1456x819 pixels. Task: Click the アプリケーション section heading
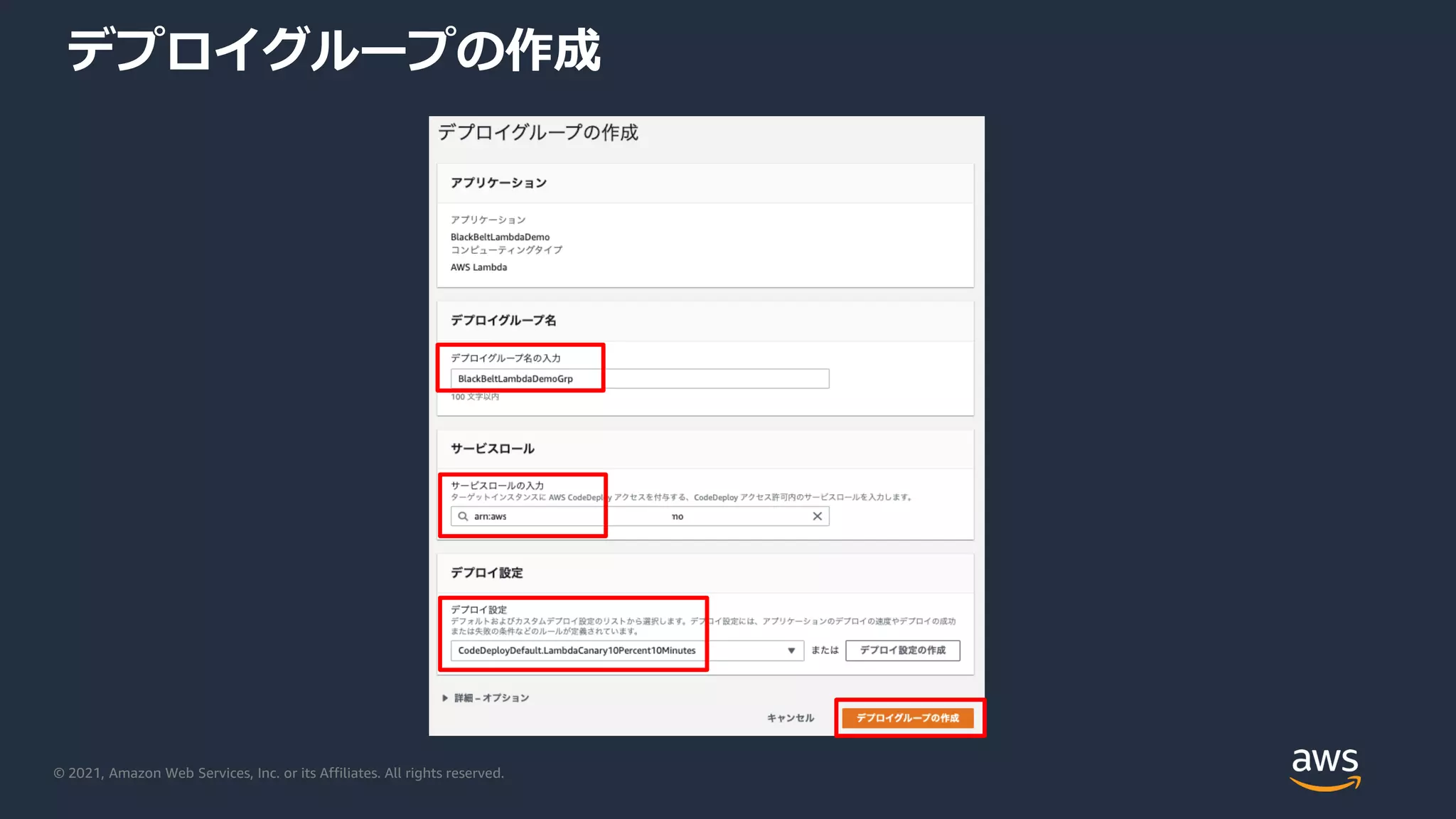coord(498,183)
